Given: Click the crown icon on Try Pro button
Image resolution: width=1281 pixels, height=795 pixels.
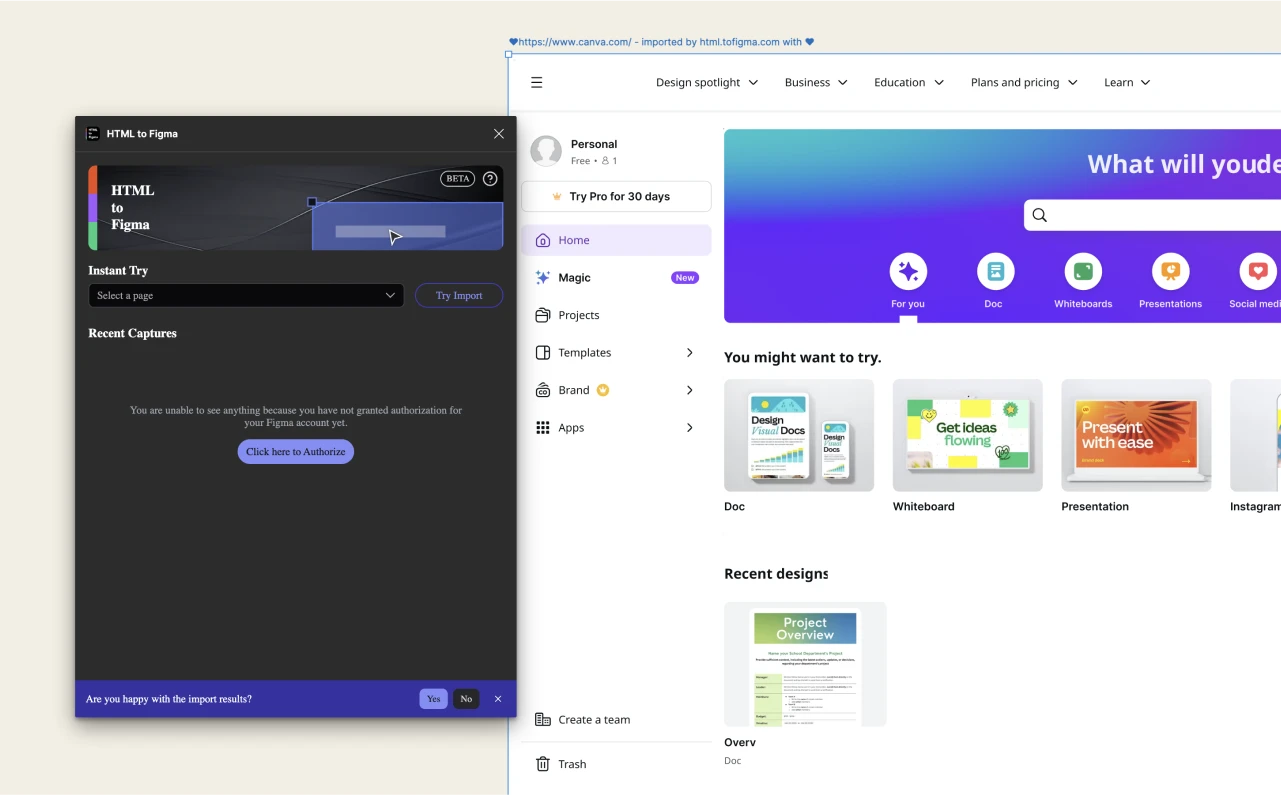Looking at the screenshot, I should tap(557, 197).
